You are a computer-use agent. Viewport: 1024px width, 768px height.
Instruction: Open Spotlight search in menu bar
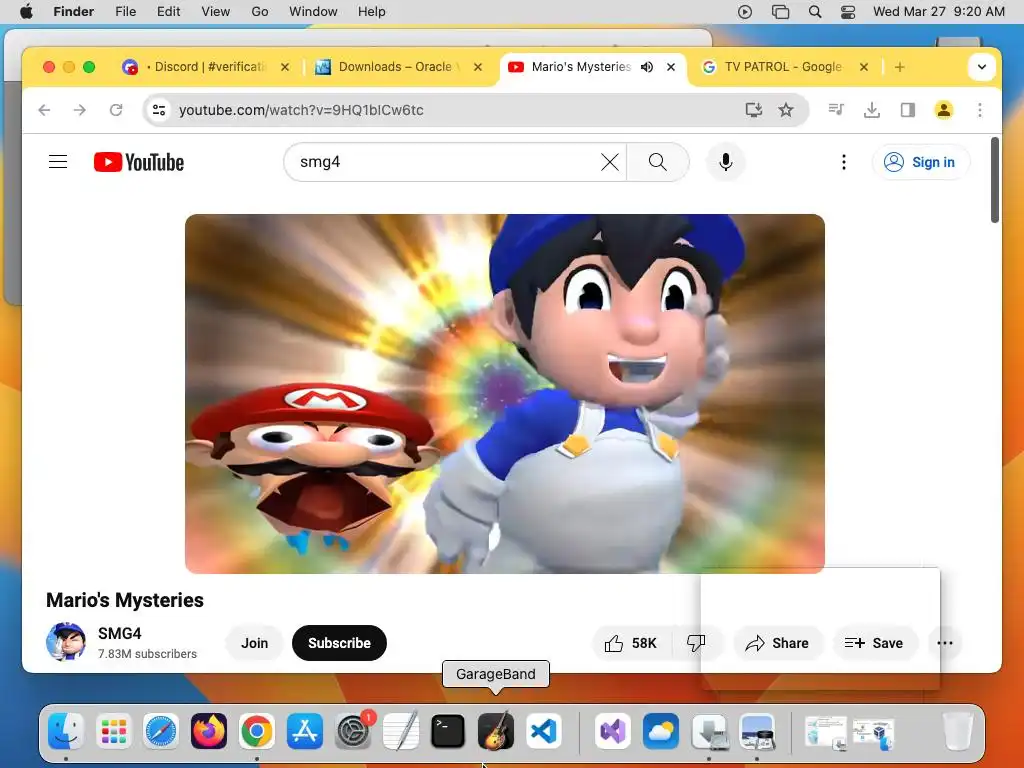tap(814, 12)
